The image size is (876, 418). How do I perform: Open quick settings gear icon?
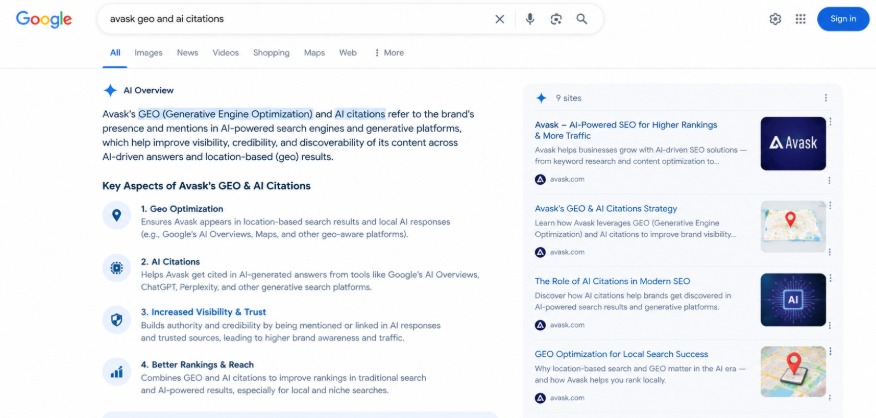point(775,19)
